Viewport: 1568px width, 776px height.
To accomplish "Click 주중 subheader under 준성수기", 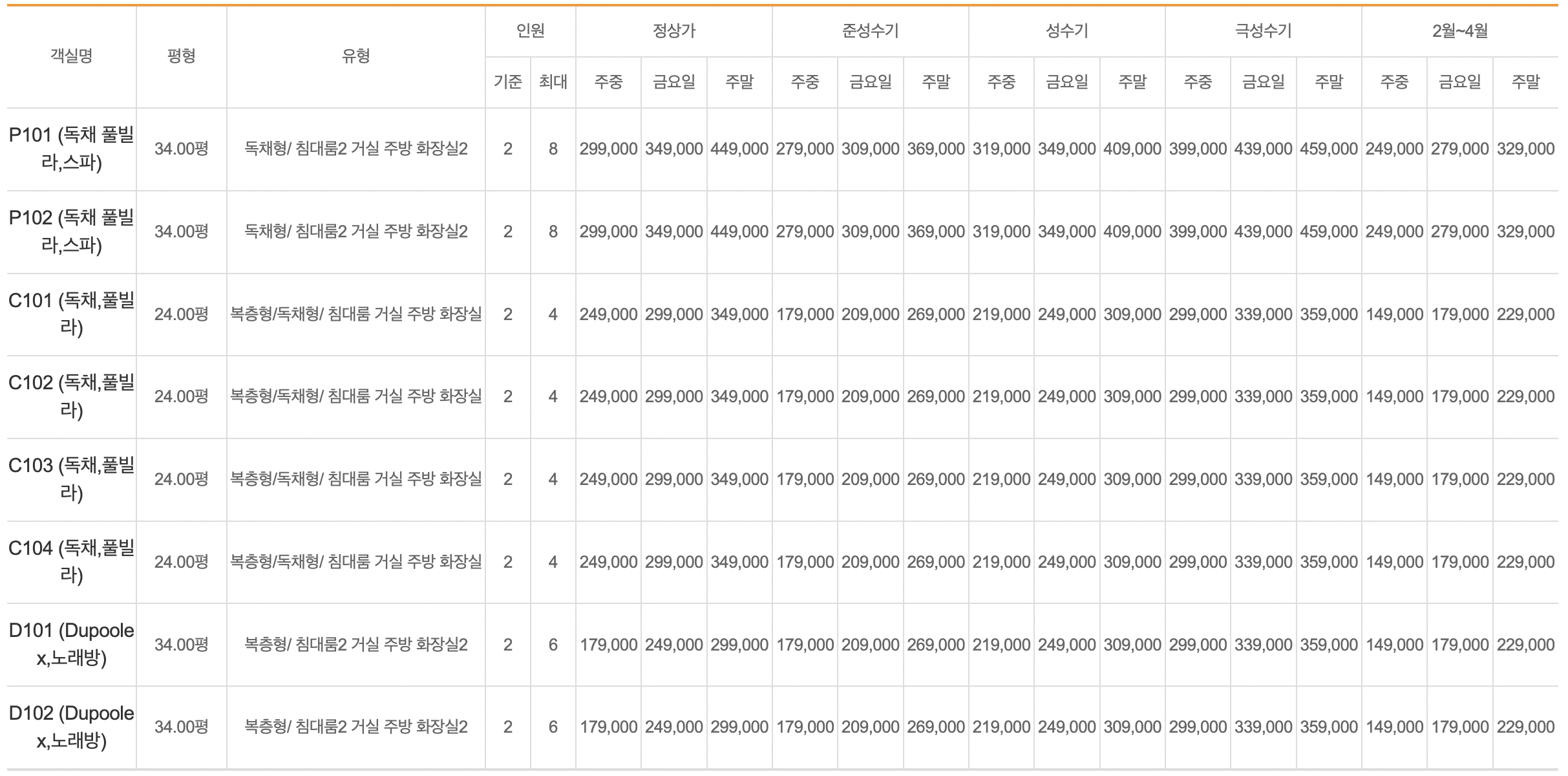I will coord(805,81).
